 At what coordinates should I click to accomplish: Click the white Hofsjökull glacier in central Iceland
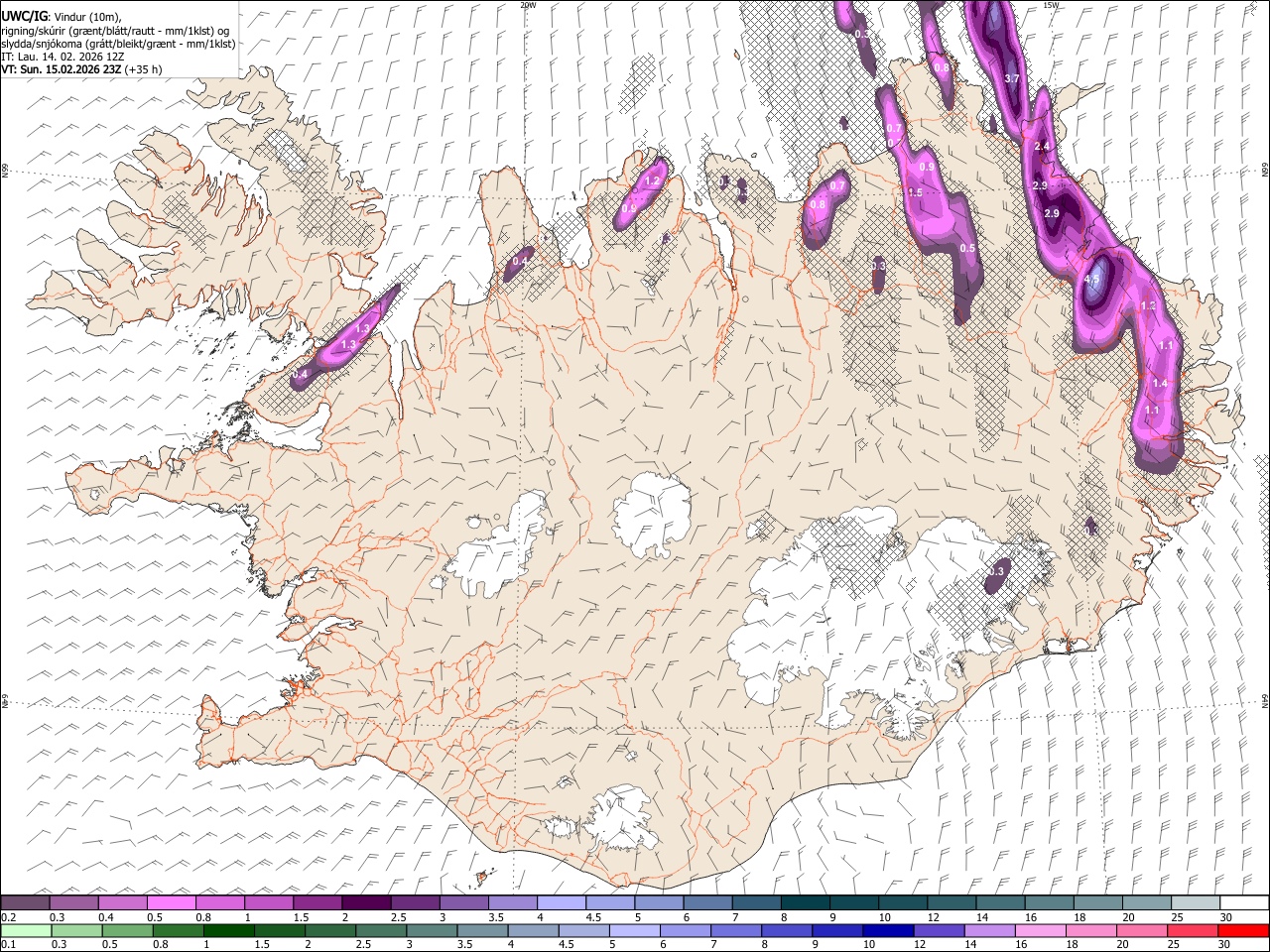652,515
